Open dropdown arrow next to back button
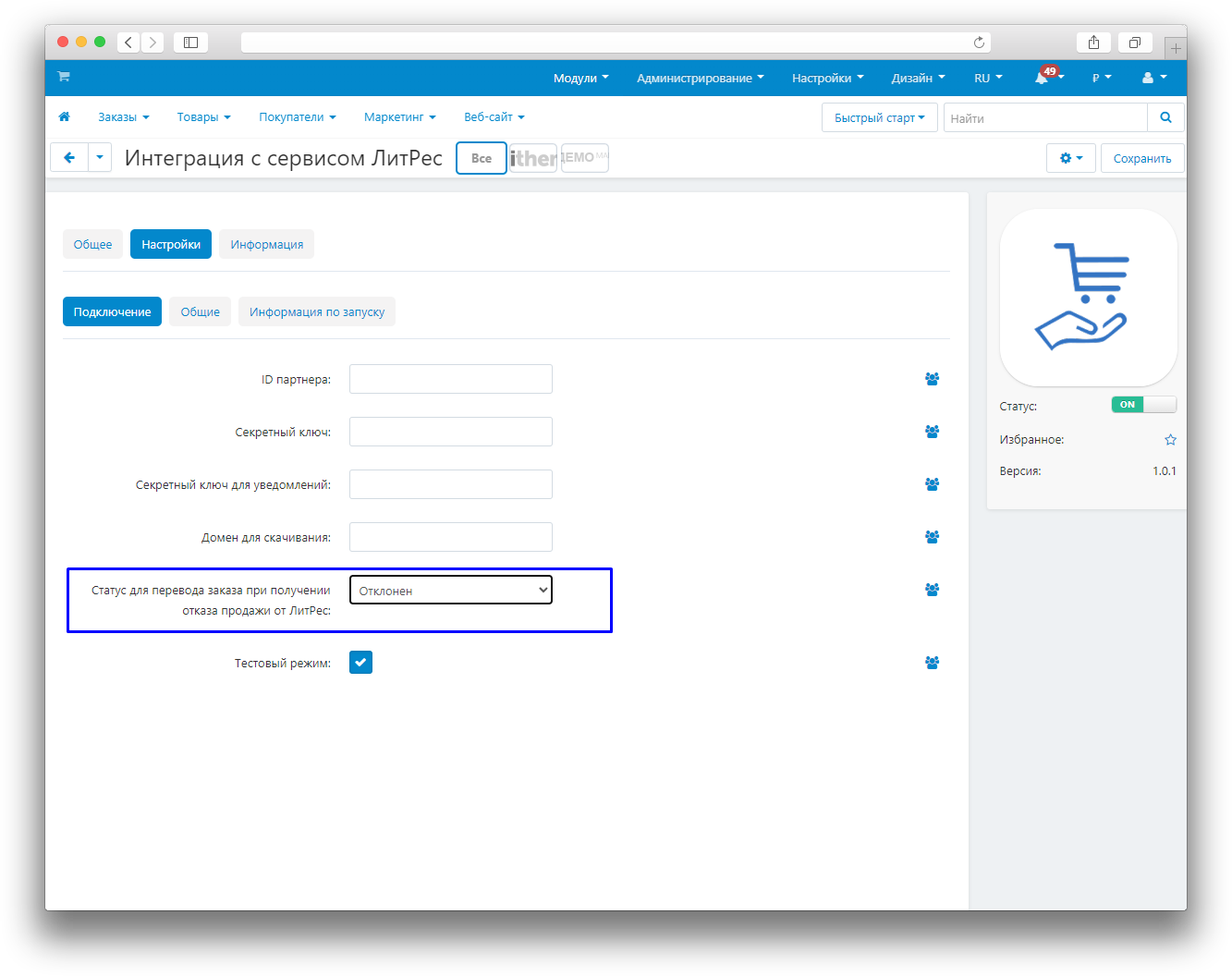The width and height of the screenshot is (1232, 976). point(100,158)
